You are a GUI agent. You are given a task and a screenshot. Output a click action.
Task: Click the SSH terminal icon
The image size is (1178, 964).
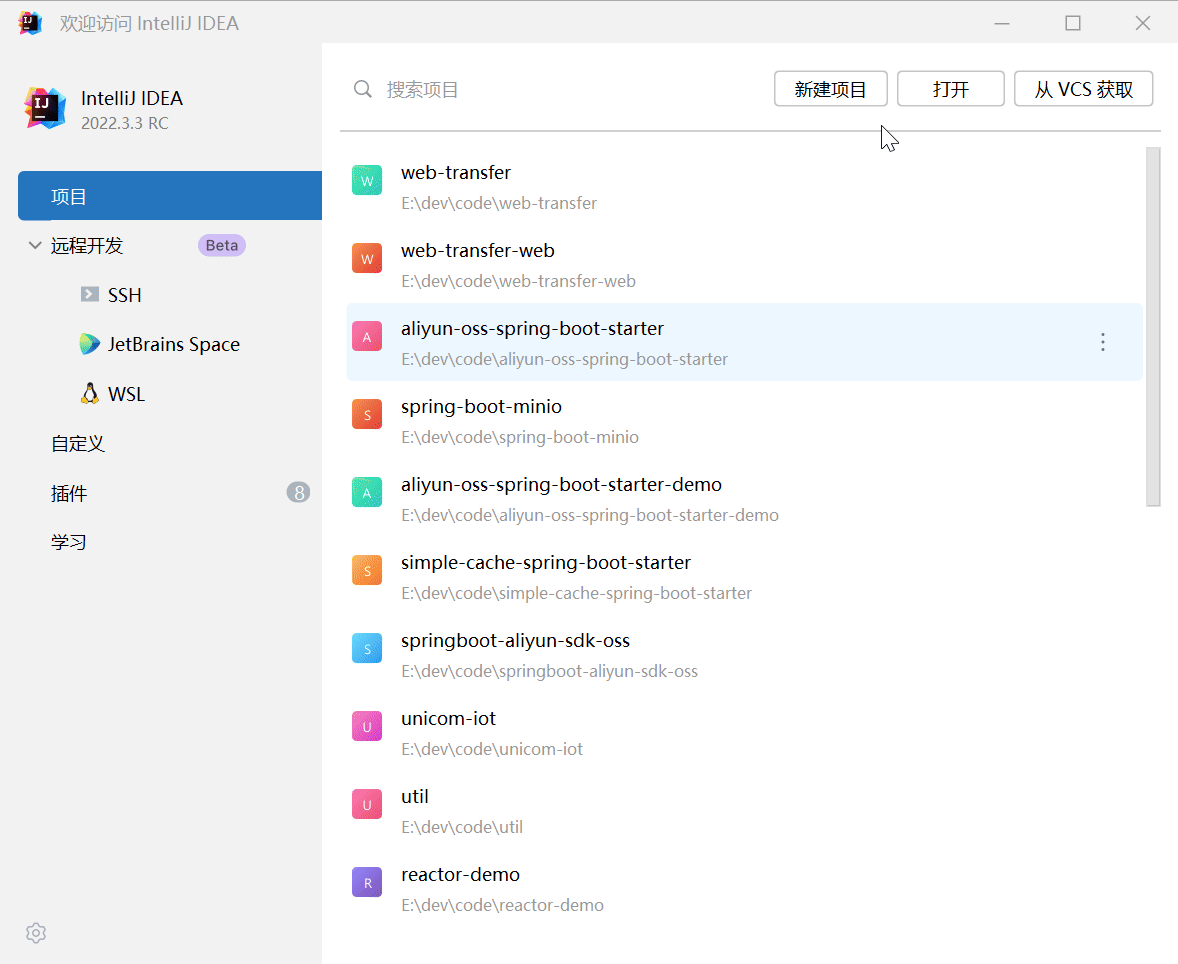[89, 294]
